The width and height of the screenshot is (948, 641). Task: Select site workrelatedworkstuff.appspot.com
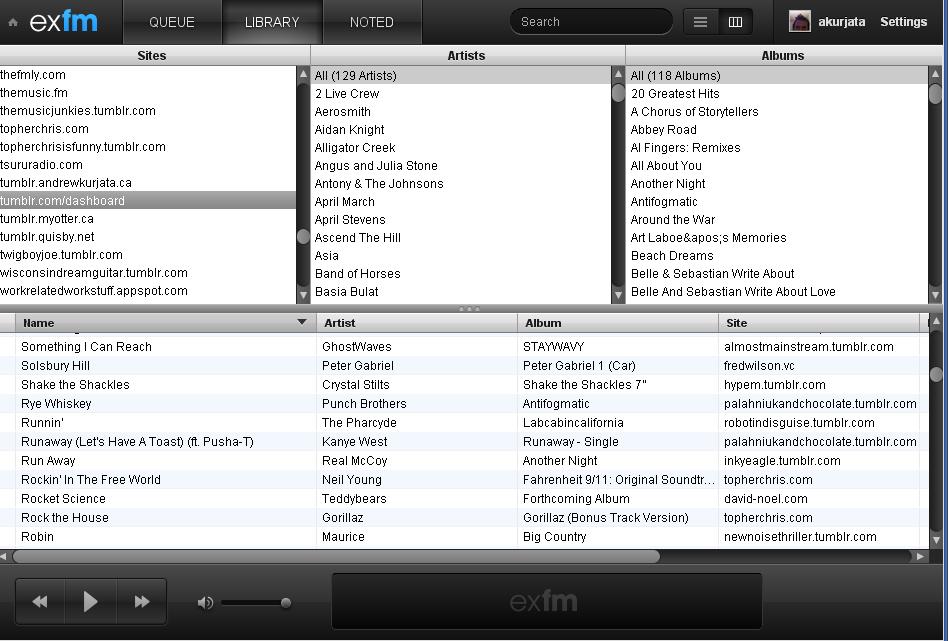tap(148, 291)
